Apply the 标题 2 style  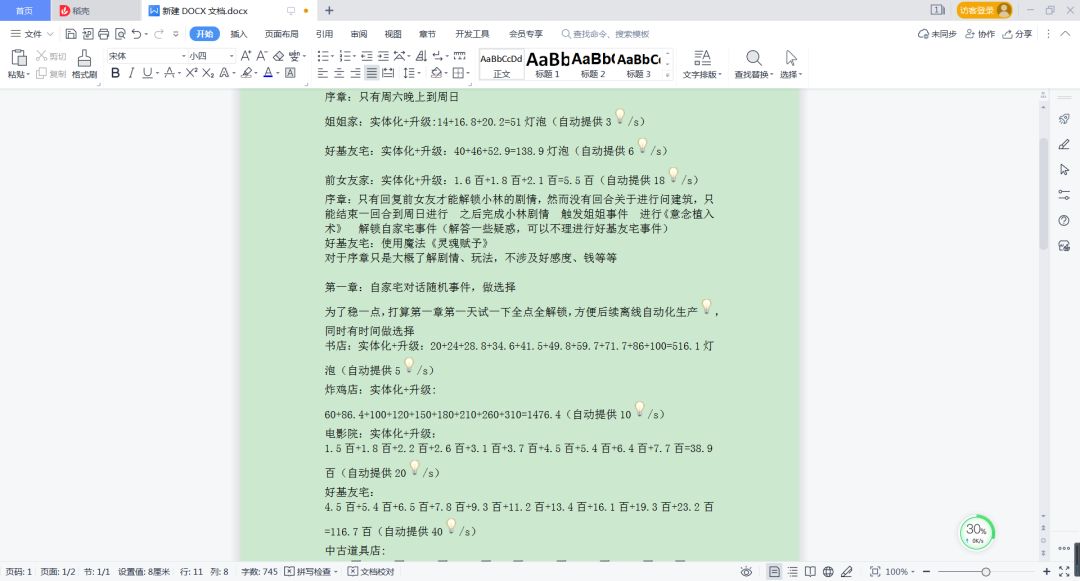click(x=593, y=64)
